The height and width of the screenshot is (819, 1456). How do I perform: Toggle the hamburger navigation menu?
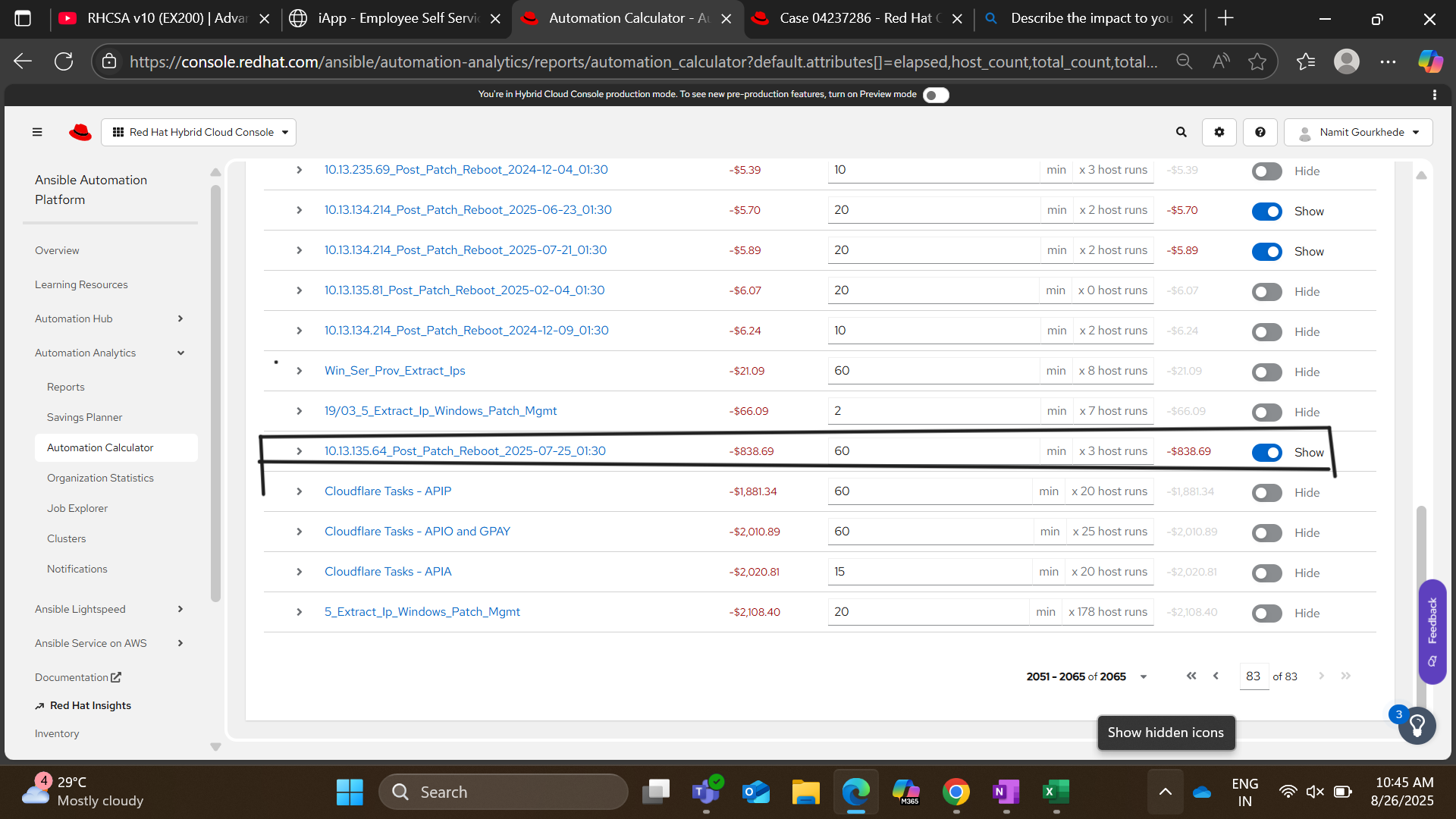[37, 132]
